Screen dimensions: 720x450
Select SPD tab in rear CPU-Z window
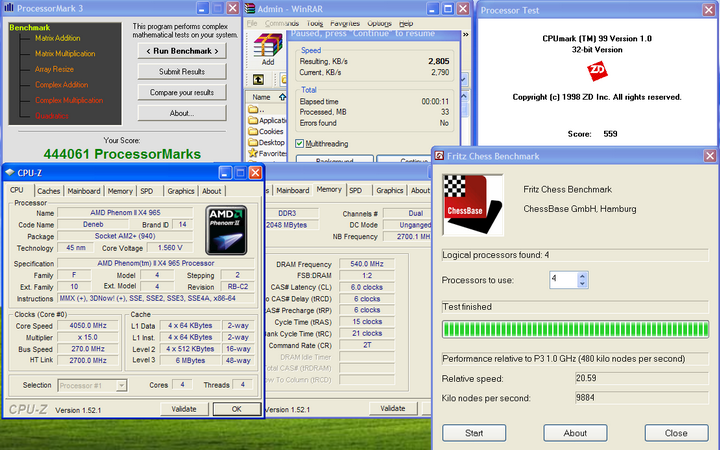355,191
